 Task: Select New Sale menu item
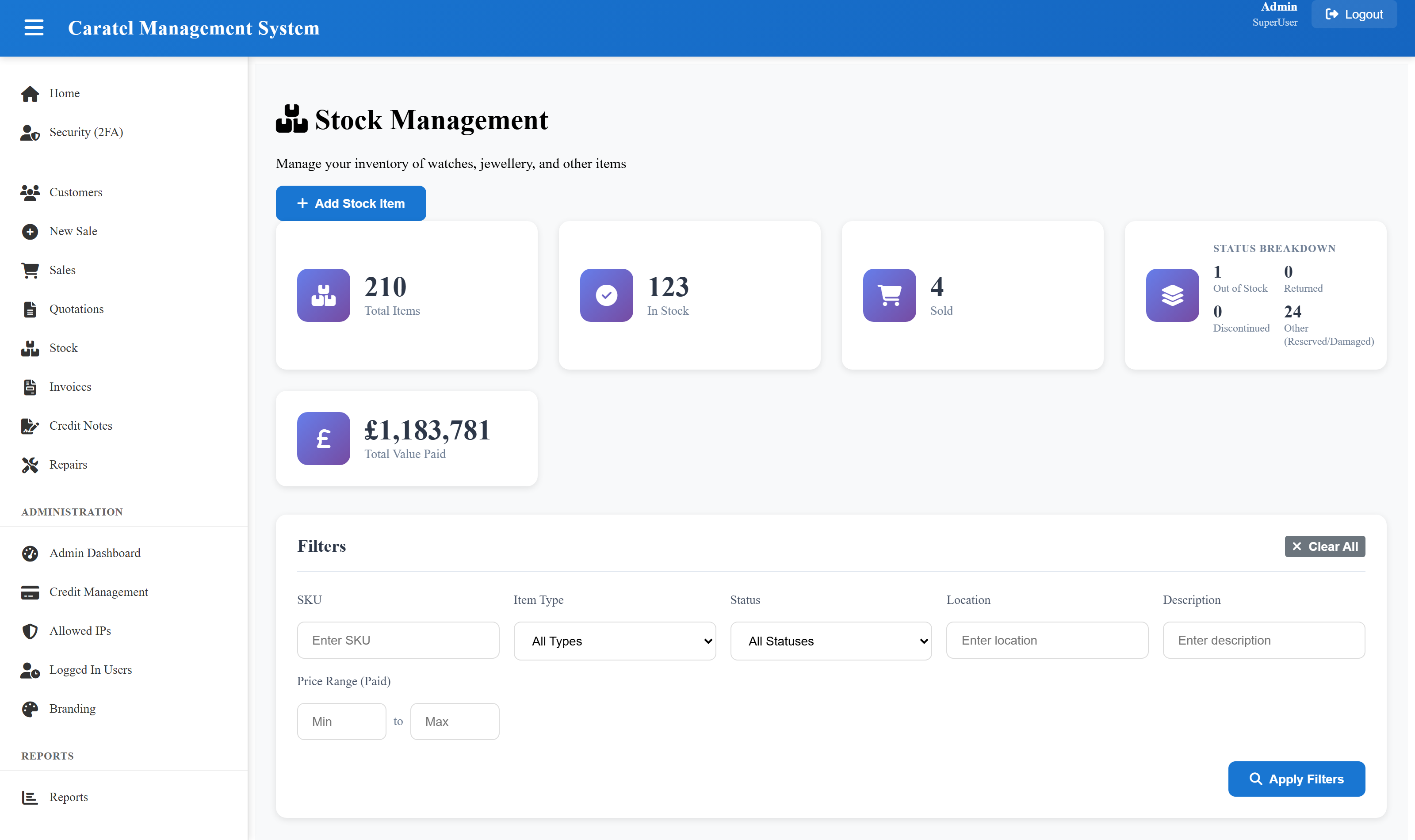[x=73, y=232]
